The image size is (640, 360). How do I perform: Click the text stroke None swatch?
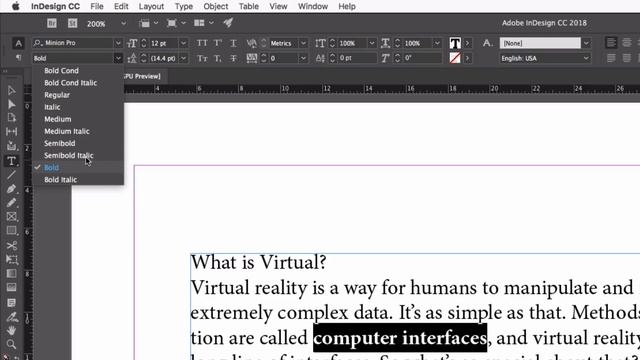pos(455,58)
